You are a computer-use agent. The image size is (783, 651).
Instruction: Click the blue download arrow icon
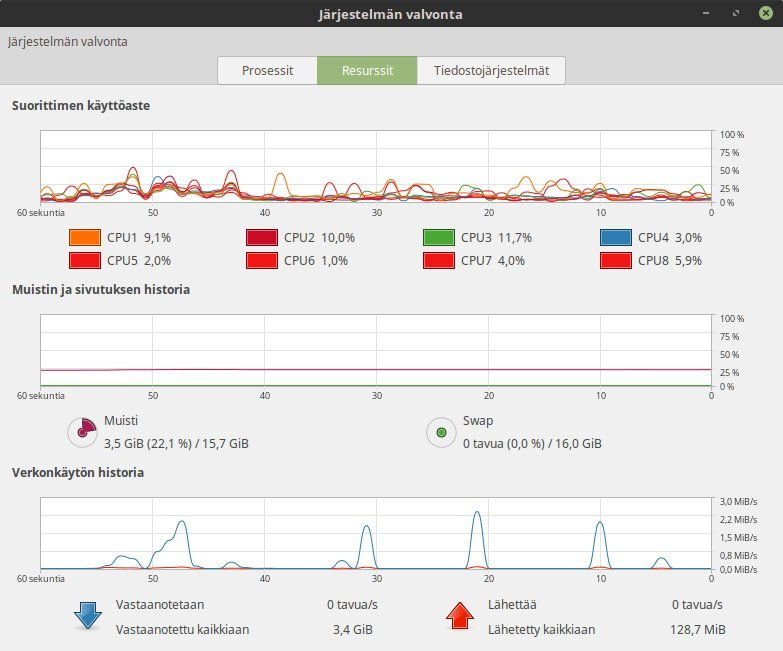point(88,616)
